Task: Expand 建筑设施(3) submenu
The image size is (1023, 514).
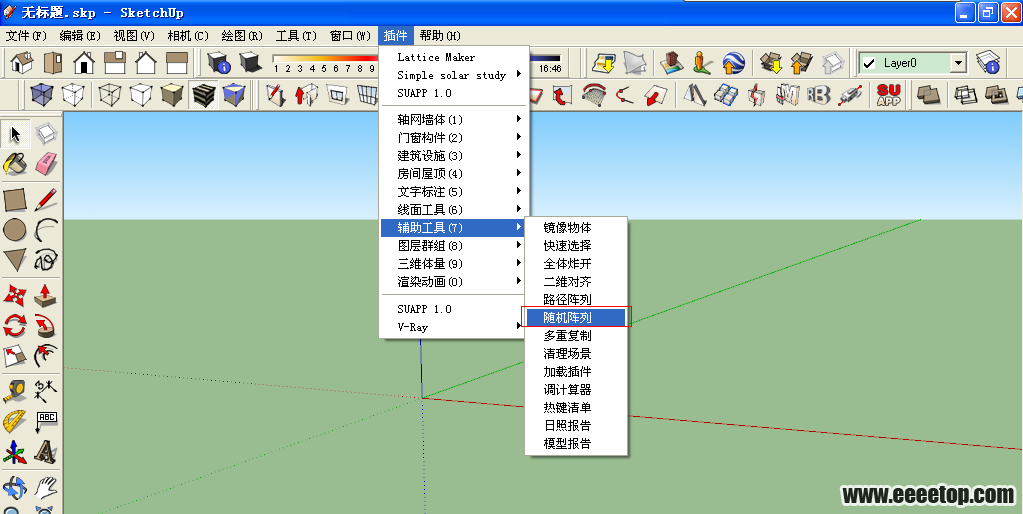Action: click(454, 156)
